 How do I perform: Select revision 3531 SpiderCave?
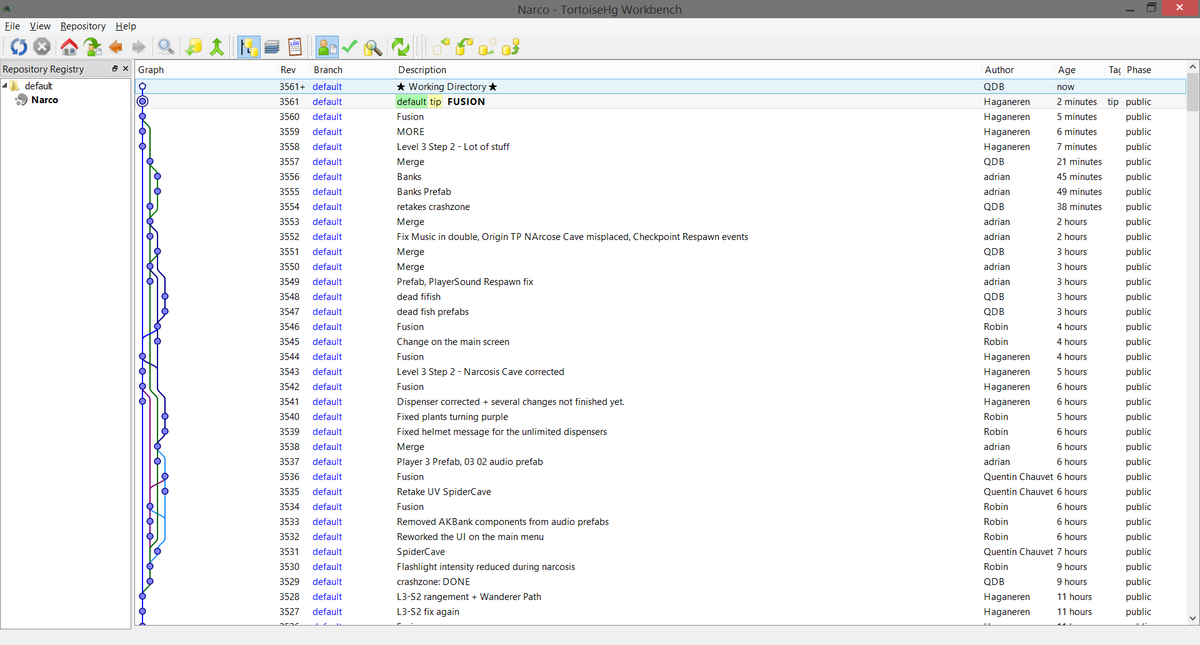[x=660, y=552]
